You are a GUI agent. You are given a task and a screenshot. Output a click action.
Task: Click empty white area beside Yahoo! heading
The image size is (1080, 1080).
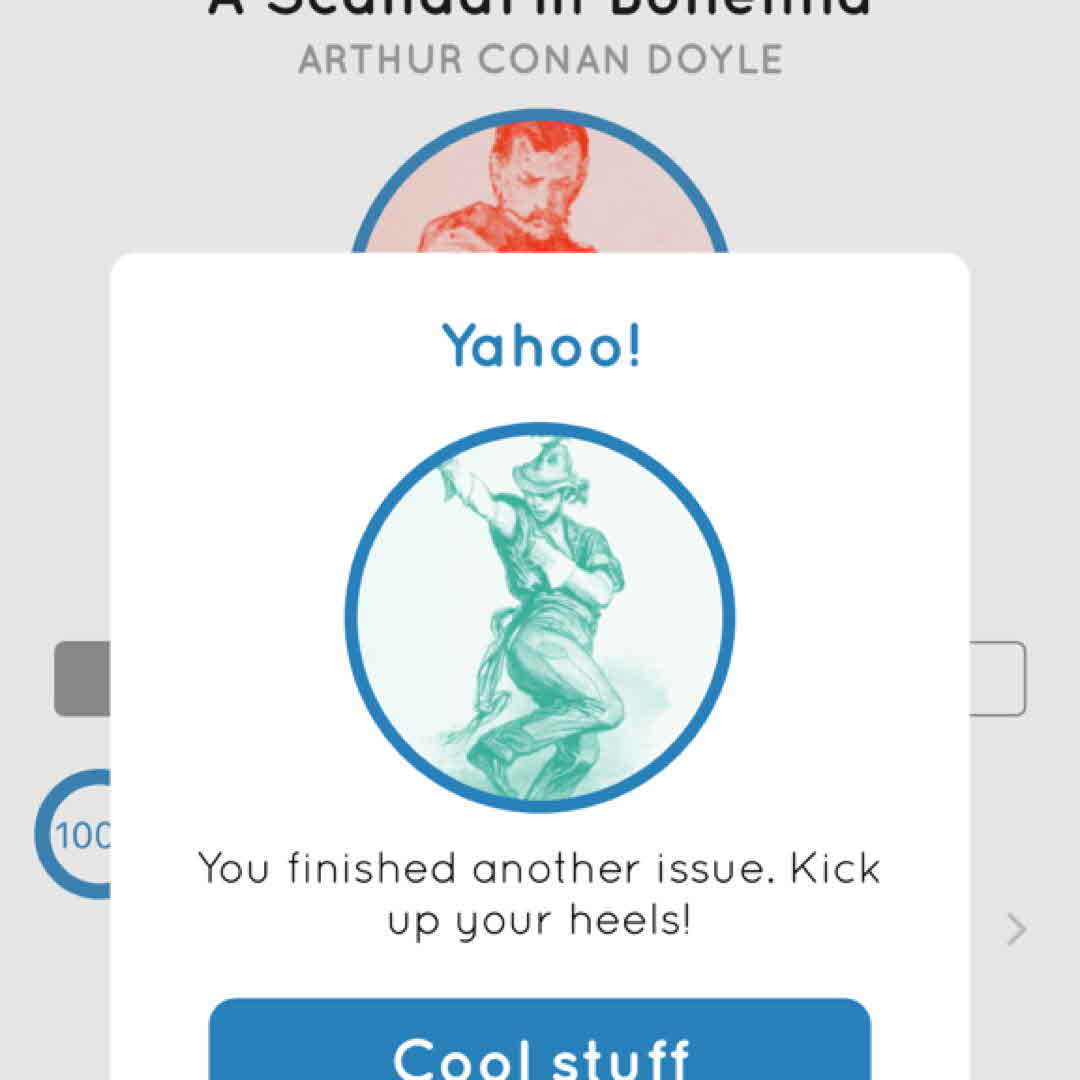800,346
